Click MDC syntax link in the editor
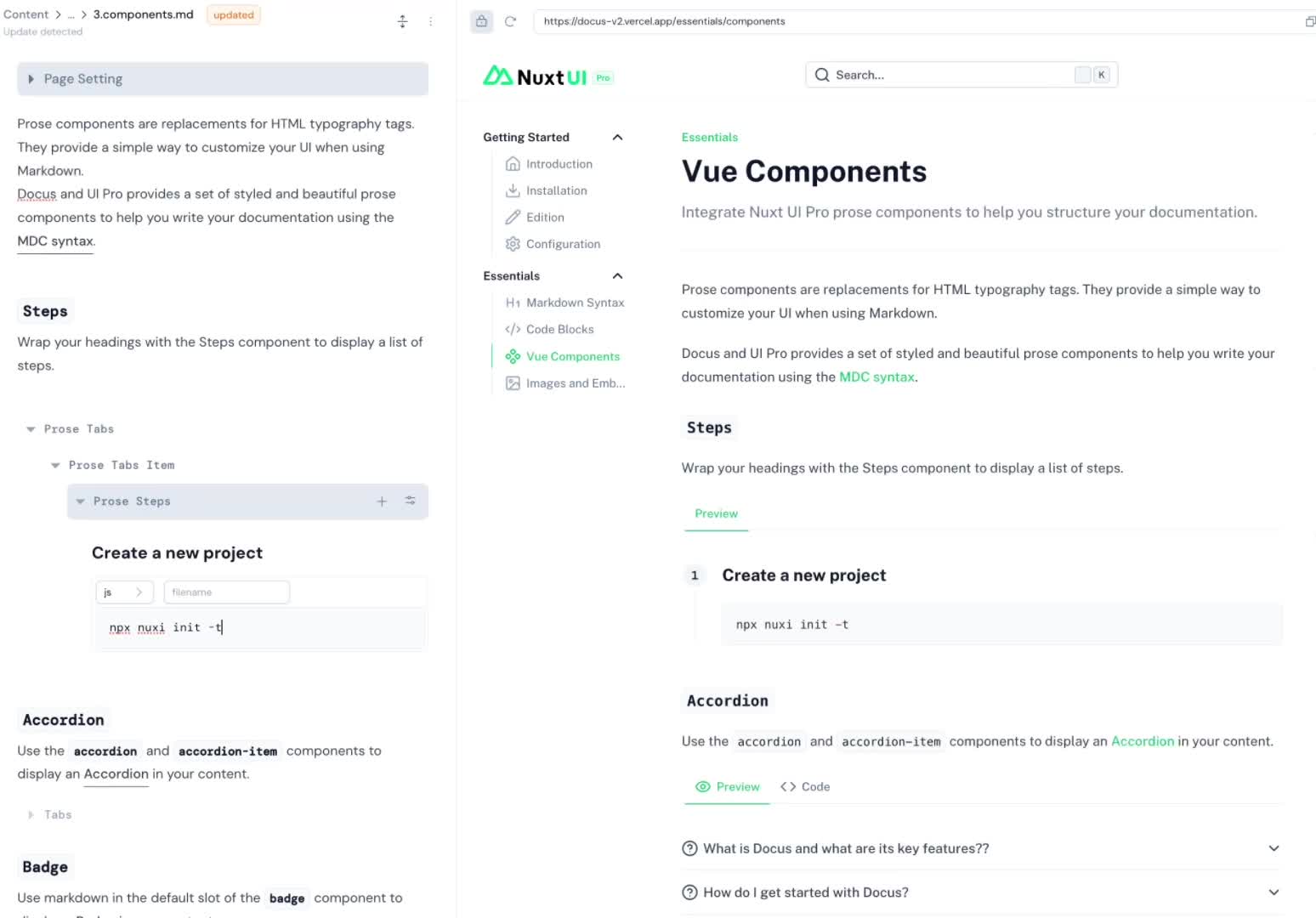Image resolution: width=1316 pixels, height=918 pixels. (55, 241)
